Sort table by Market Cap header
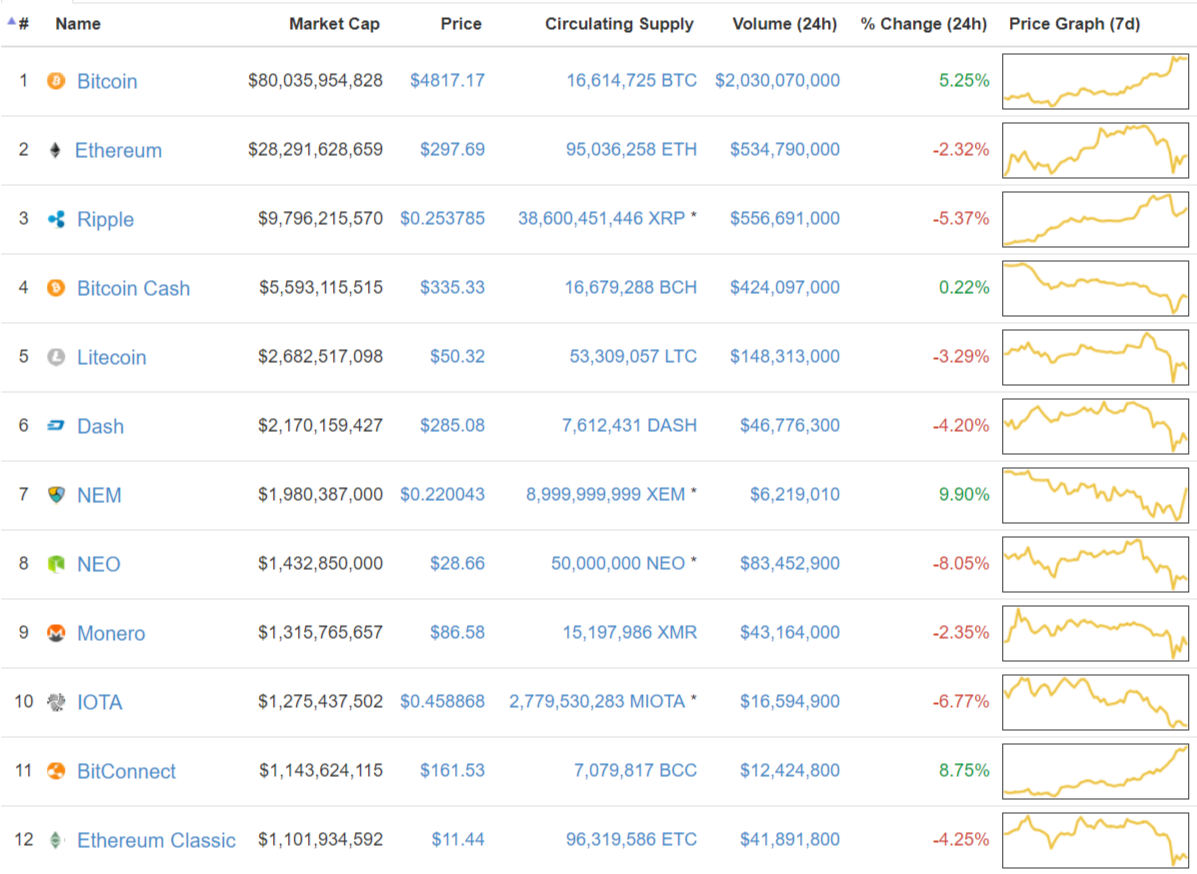The width and height of the screenshot is (1197, 874). (334, 24)
